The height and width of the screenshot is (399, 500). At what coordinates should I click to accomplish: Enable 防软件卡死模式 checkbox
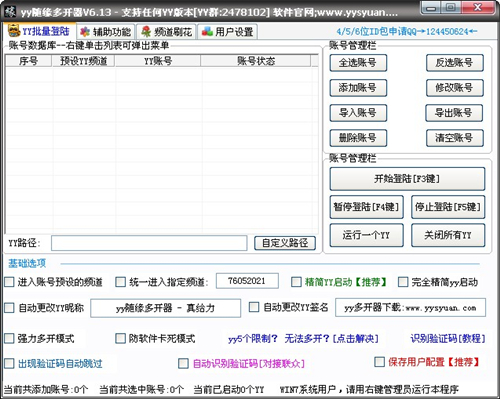coord(120,338)
